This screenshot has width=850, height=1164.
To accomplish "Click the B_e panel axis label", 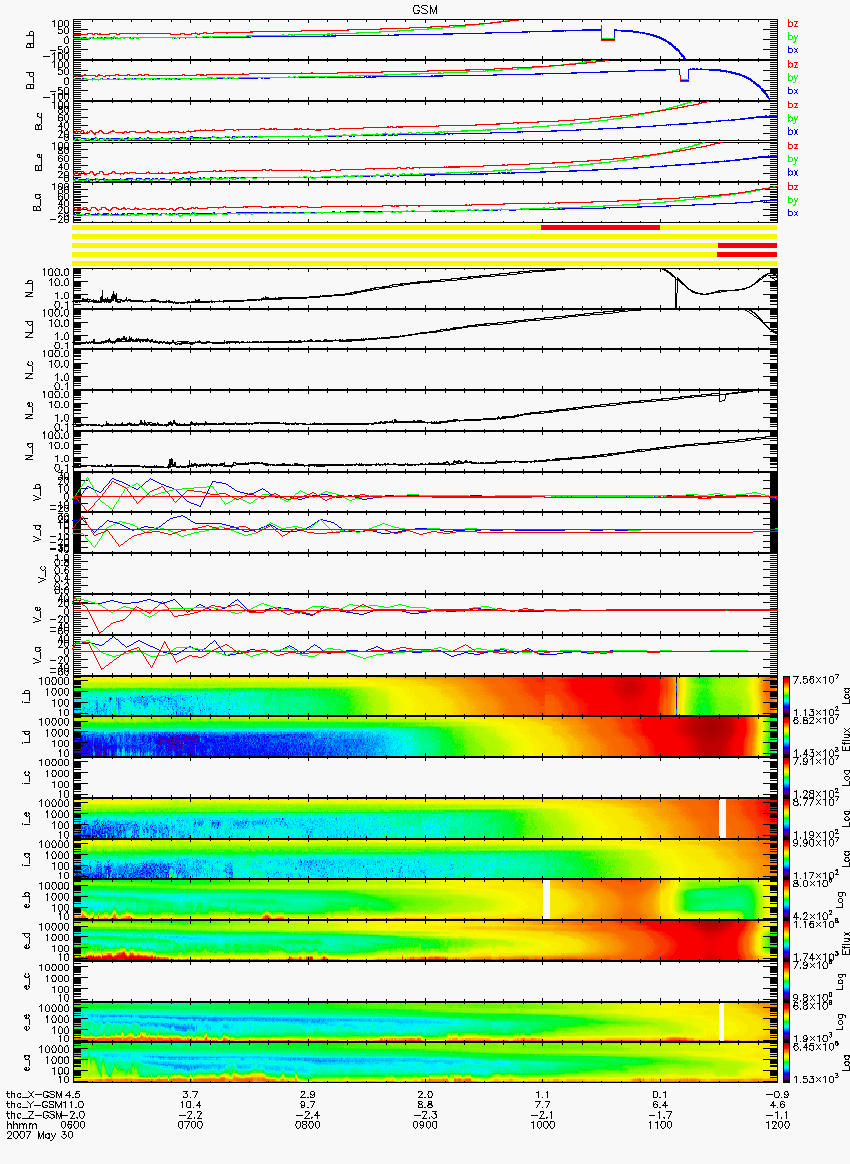I will point(40,163).
